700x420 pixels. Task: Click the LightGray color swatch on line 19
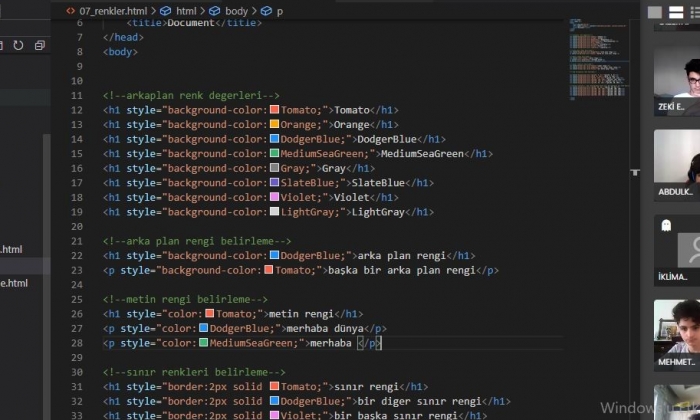coord(274,212)
